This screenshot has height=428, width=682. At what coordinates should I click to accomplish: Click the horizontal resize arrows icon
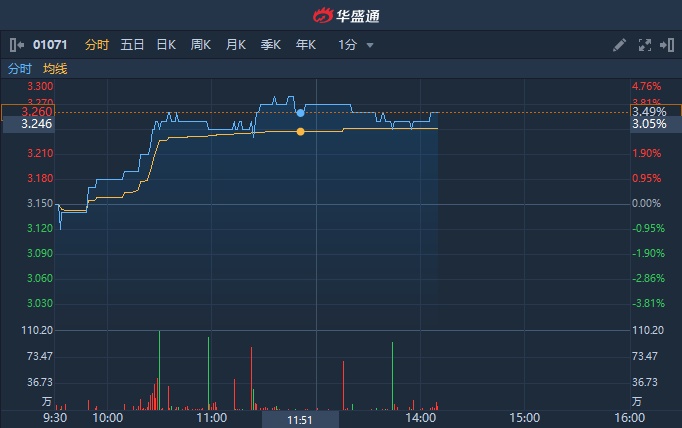666,45
